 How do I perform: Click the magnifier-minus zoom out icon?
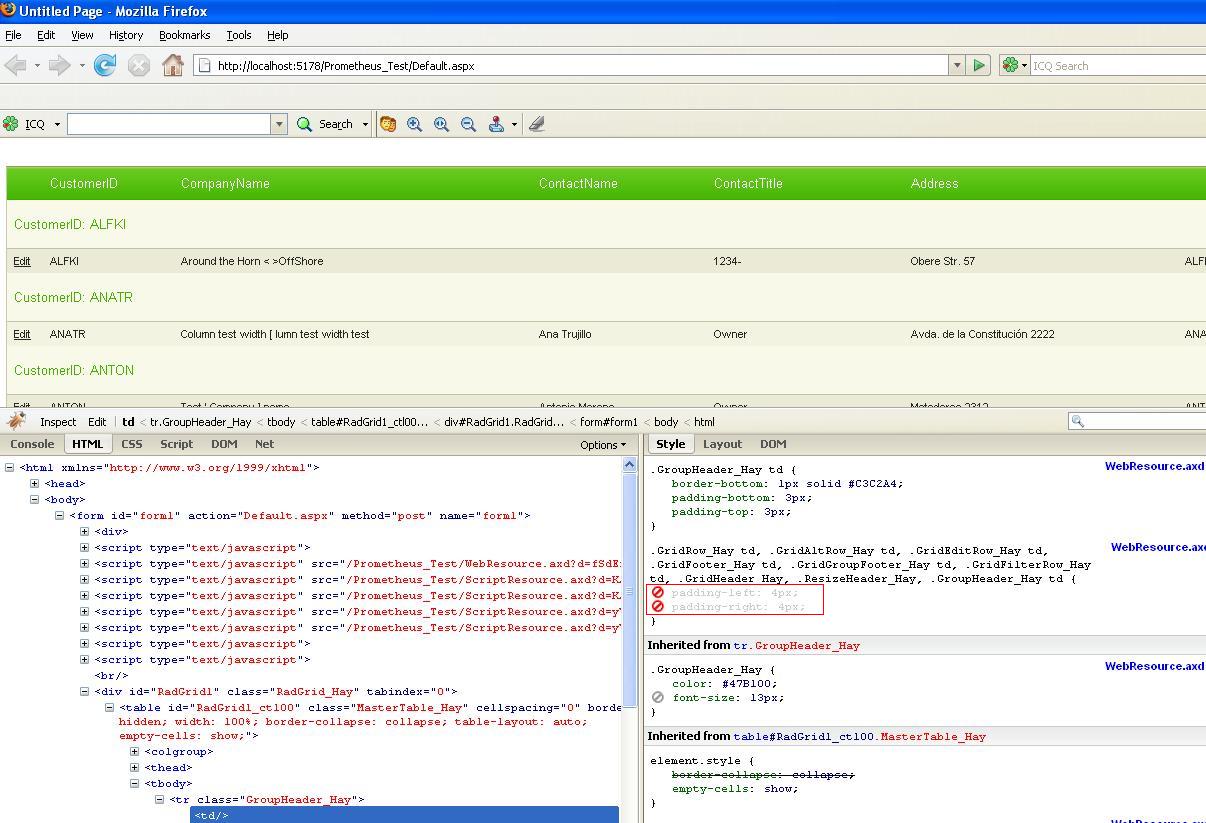tap(468, 124)
